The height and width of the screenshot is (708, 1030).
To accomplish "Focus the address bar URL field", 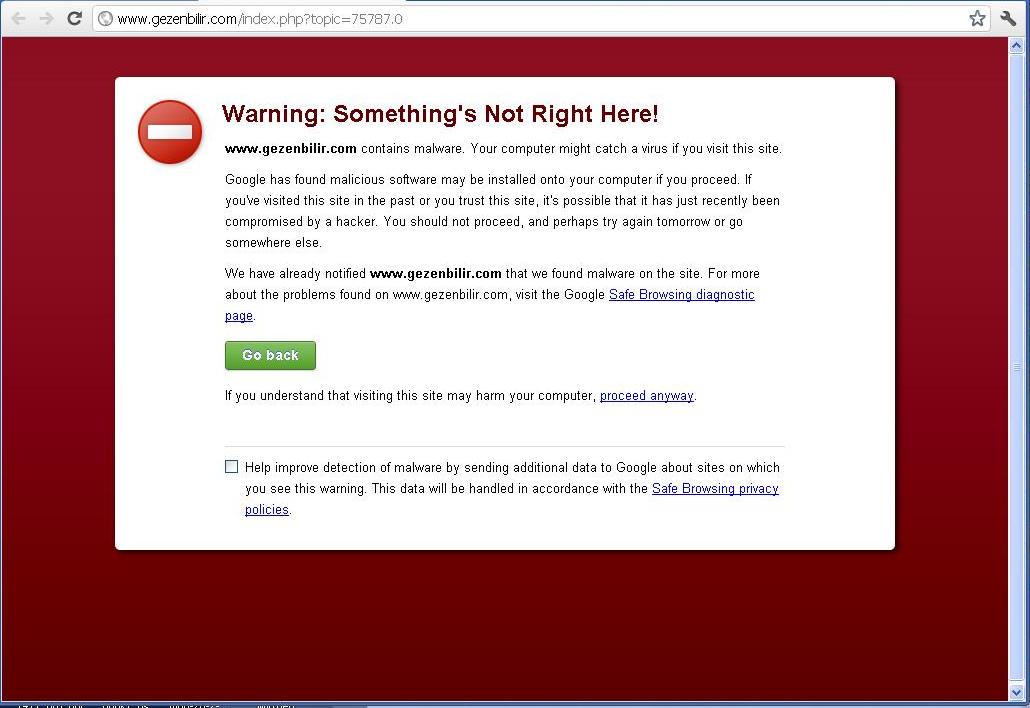I will pyautogui.click(x=500, y=18).
